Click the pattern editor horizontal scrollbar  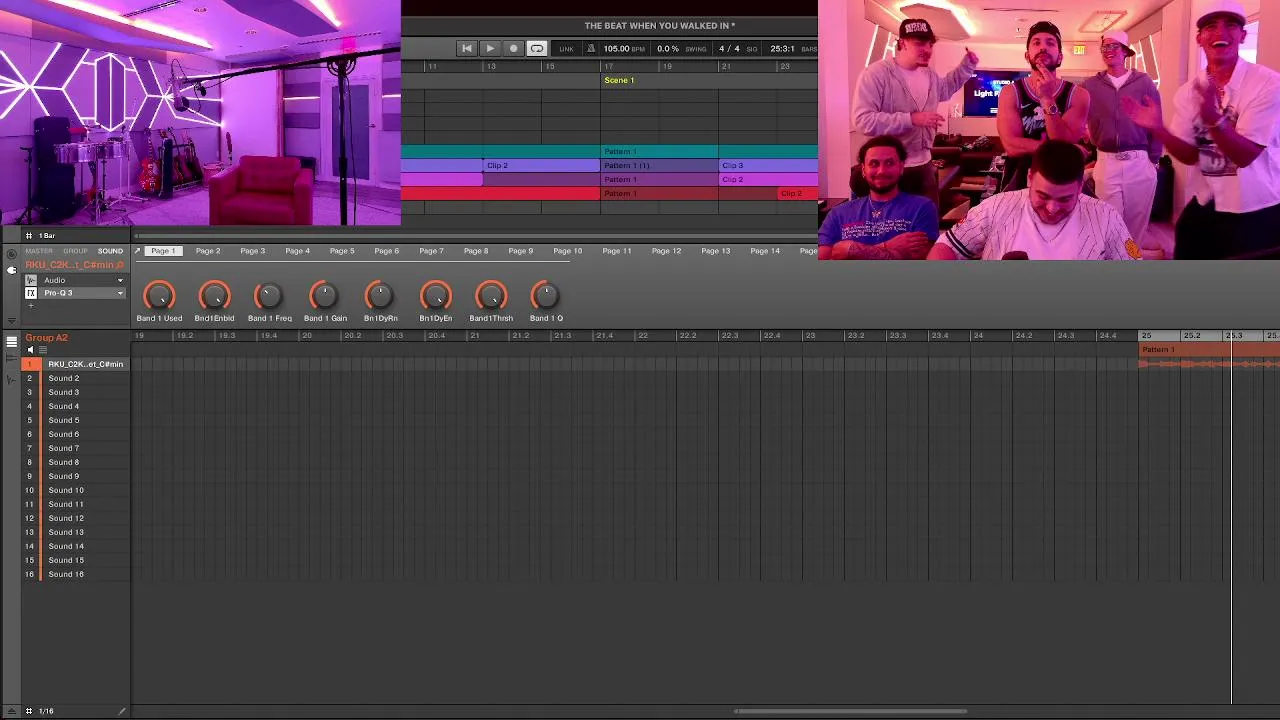pos(850,712)
